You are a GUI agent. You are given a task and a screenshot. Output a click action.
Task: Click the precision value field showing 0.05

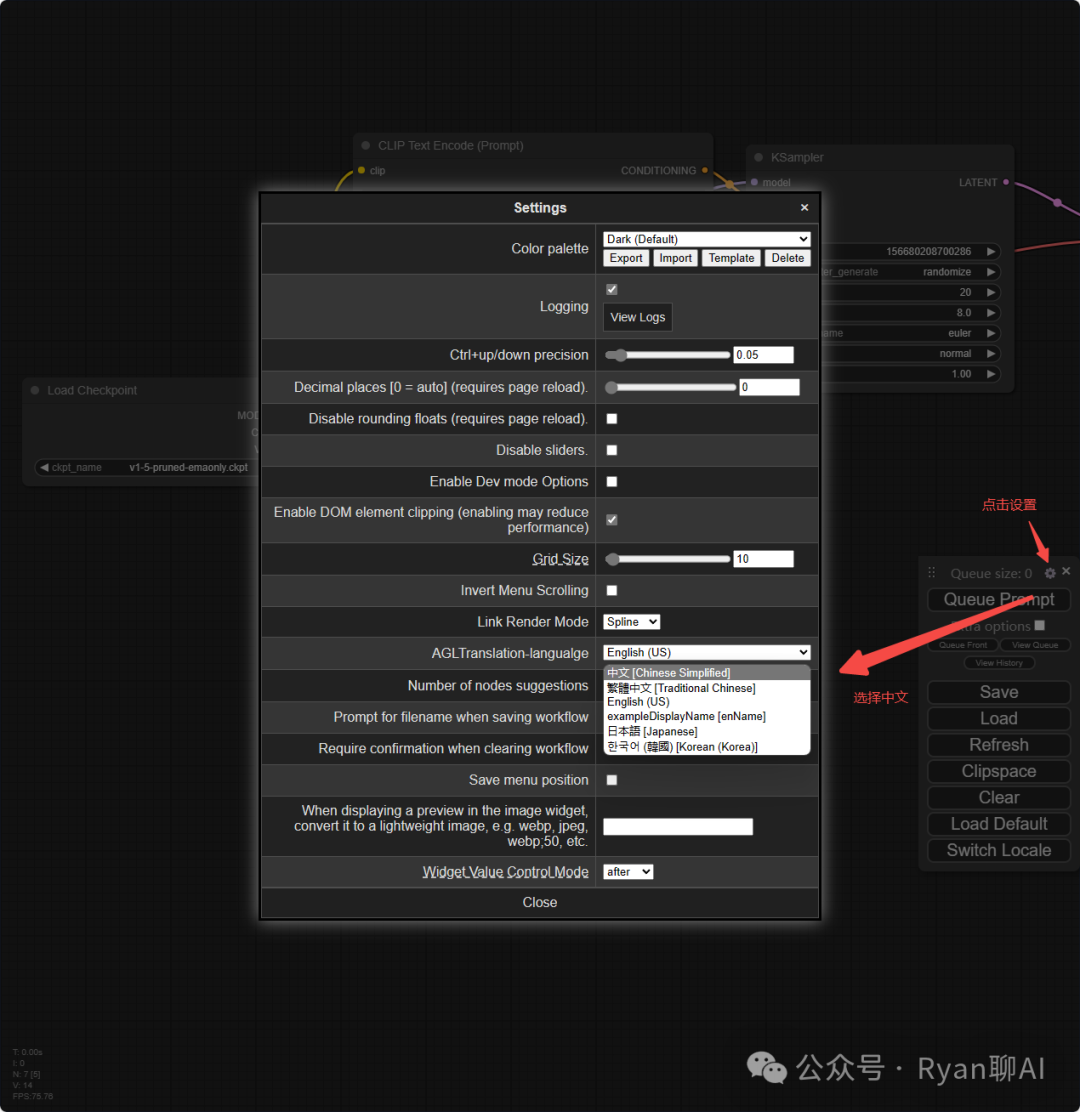[x=763, y=355]
